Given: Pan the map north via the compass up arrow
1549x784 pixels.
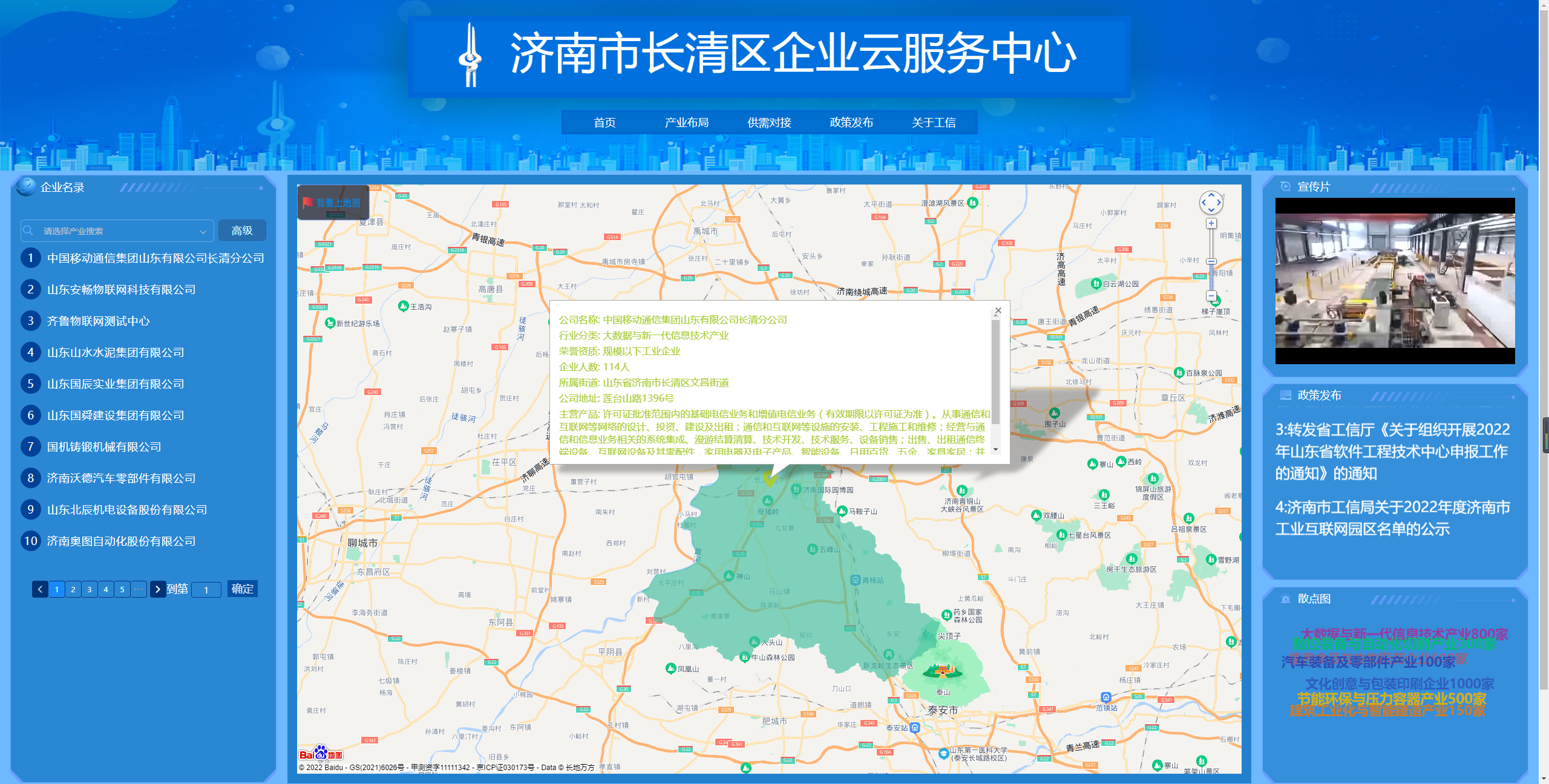Looking at the screenshot, I should click(x=1210, y=195).
